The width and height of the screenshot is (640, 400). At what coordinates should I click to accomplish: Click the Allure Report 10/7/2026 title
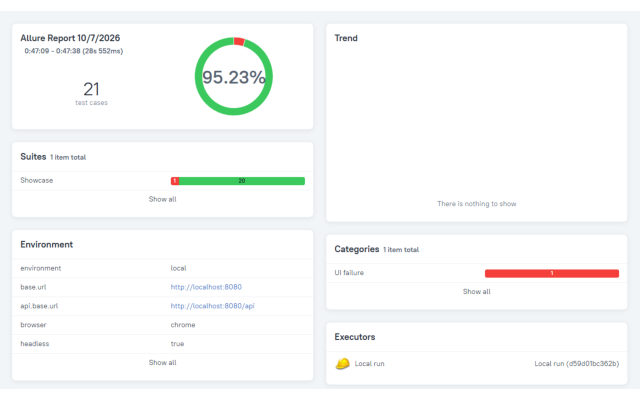(x=70, y=38)
